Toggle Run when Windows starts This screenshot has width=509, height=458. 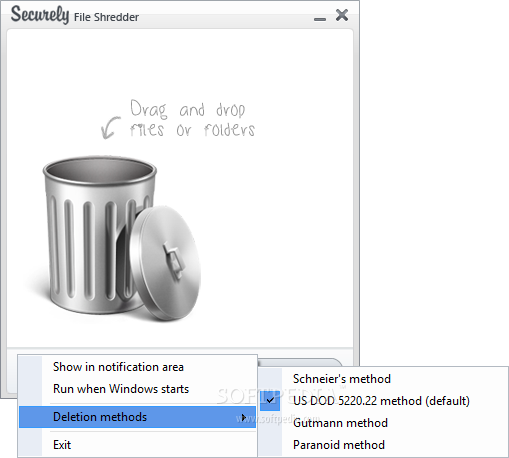tap(138, 389)
